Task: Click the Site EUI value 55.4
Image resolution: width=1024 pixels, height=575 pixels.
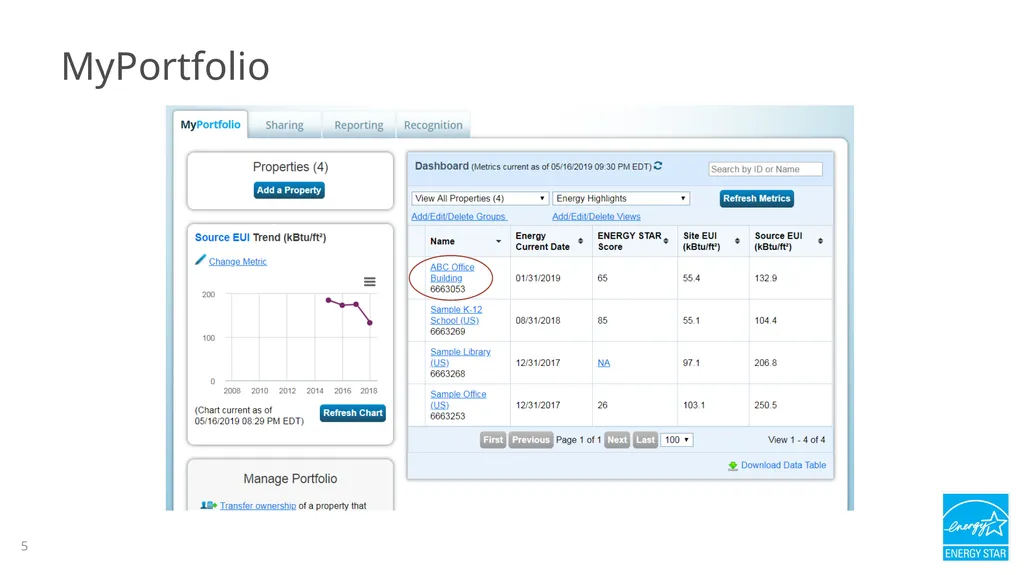Action: [x=691, y=278]
